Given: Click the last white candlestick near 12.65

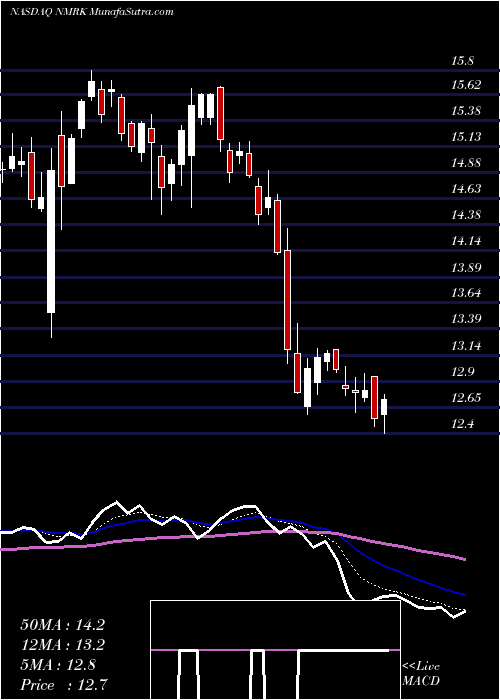Looking at the screenshot, I should (x=384, y=413).
